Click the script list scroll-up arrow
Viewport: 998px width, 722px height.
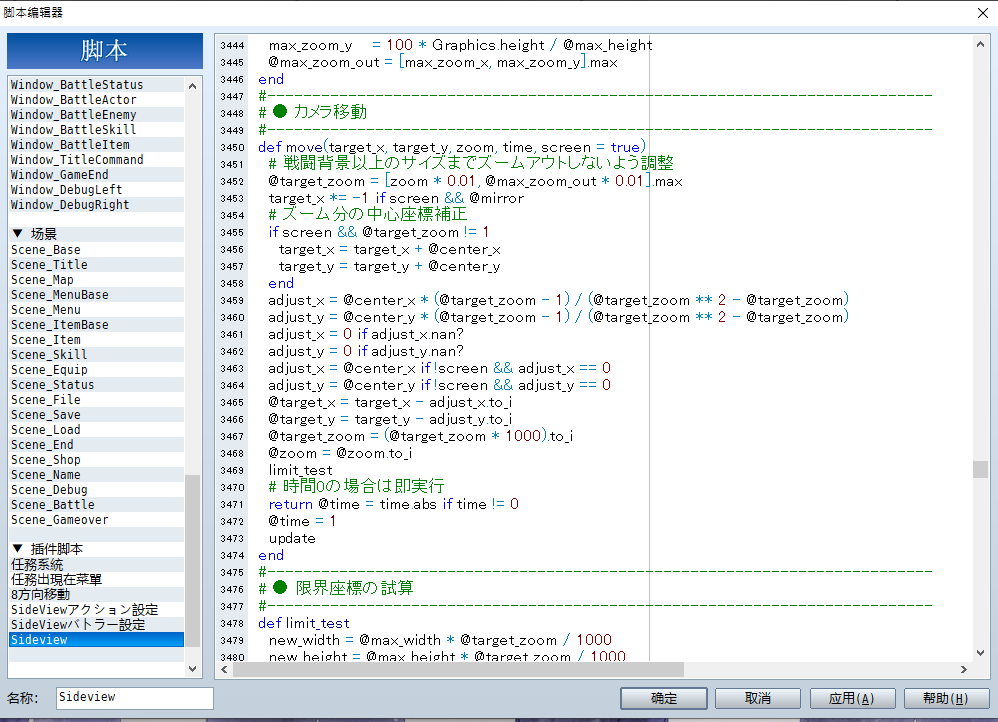192,86
